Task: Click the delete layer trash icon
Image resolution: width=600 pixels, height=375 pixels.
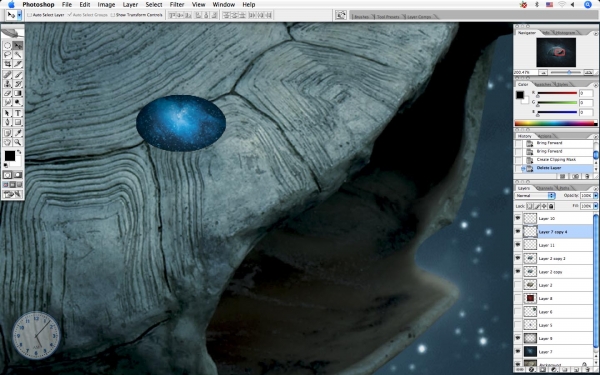Action: click(x=587, y=370)
